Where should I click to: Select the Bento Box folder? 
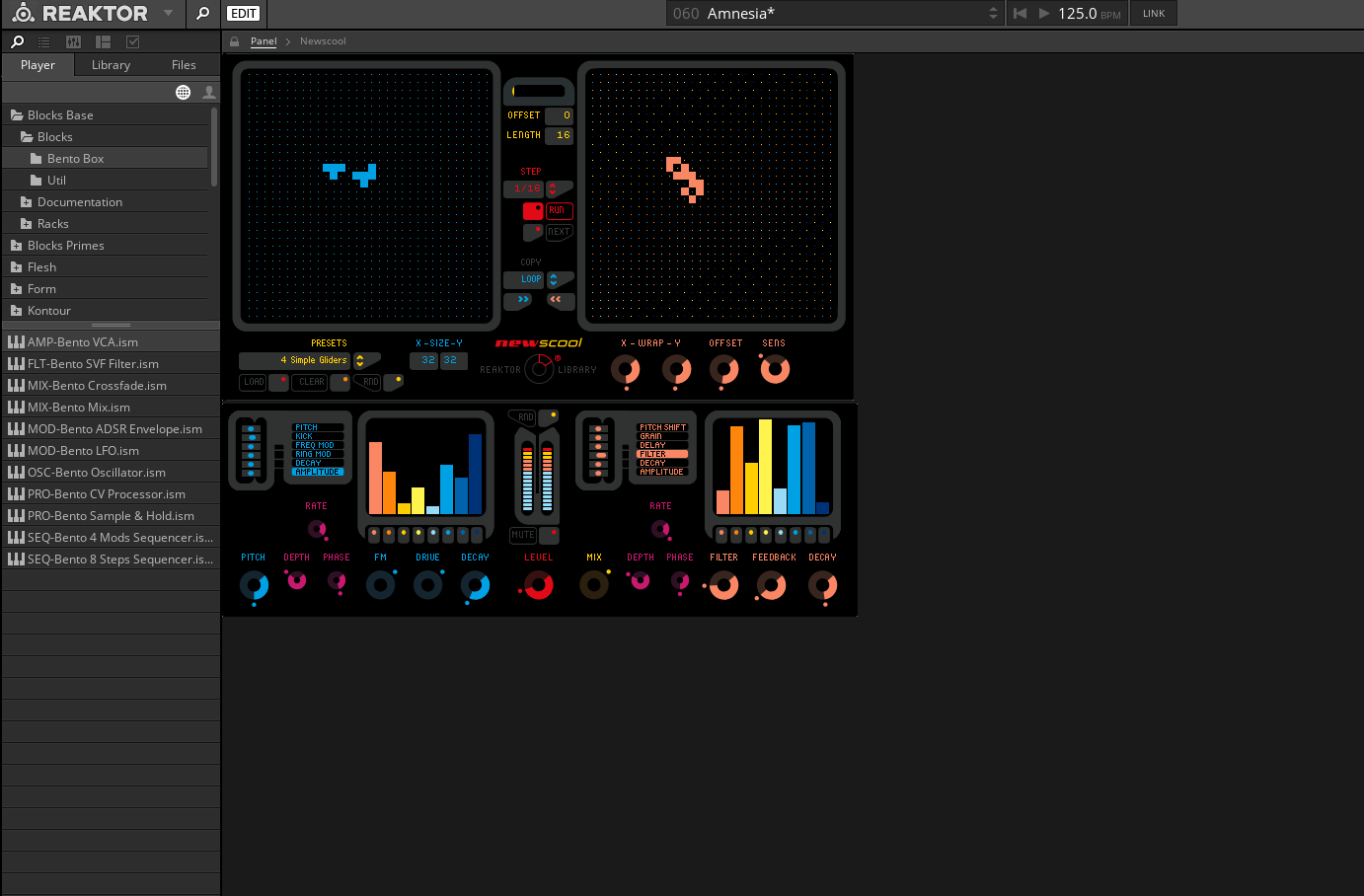coord(106,159)
